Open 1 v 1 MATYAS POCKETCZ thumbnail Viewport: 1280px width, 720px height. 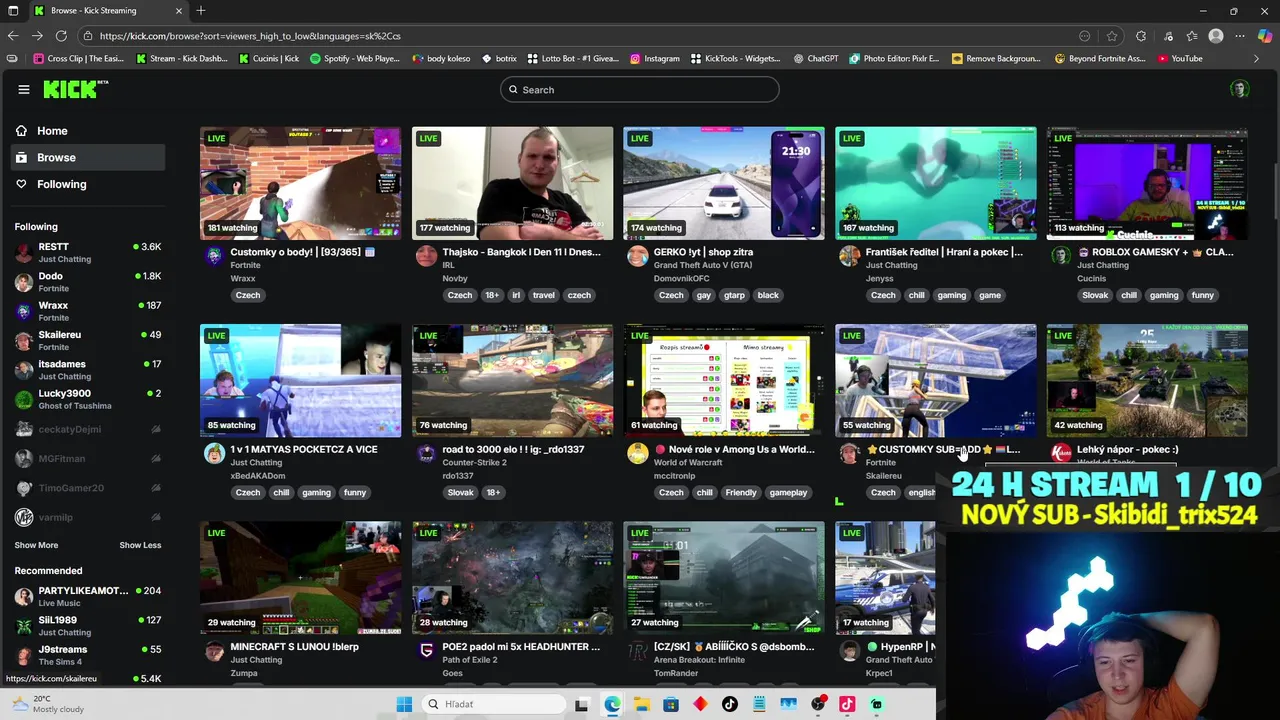point(300,380)
